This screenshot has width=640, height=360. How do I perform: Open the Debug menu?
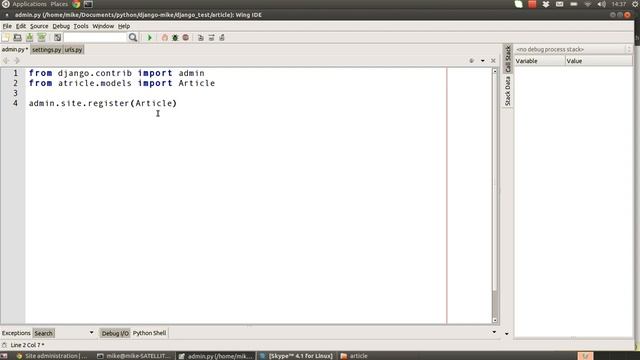[61, 26]
